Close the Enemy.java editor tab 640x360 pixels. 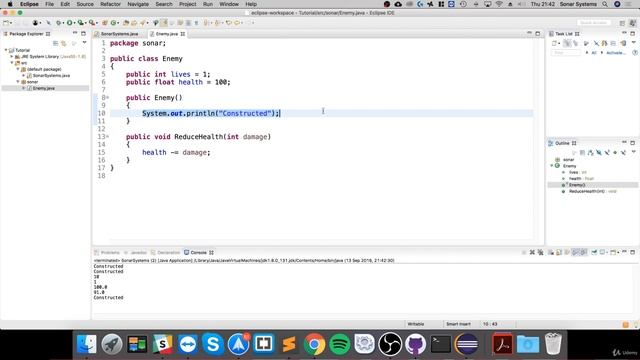(x=182, y=34)
